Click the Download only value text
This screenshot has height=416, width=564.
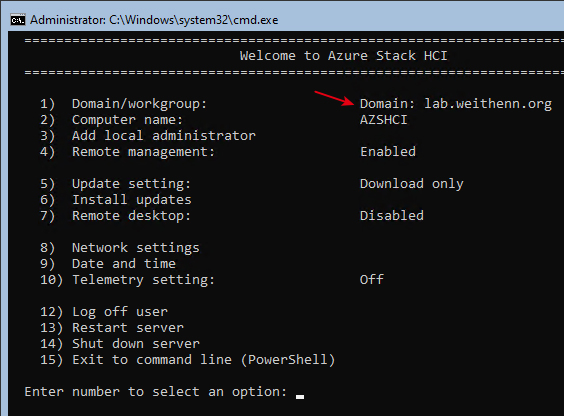click(x=411, y=184)
